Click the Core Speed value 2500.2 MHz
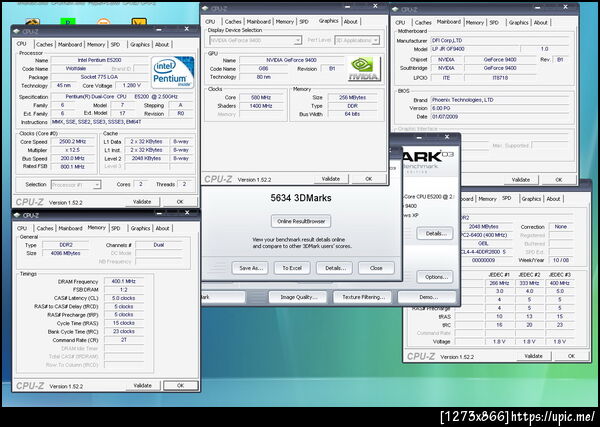Image resolution: width=600 pixels, height=427 pixels. pos(73,142)
